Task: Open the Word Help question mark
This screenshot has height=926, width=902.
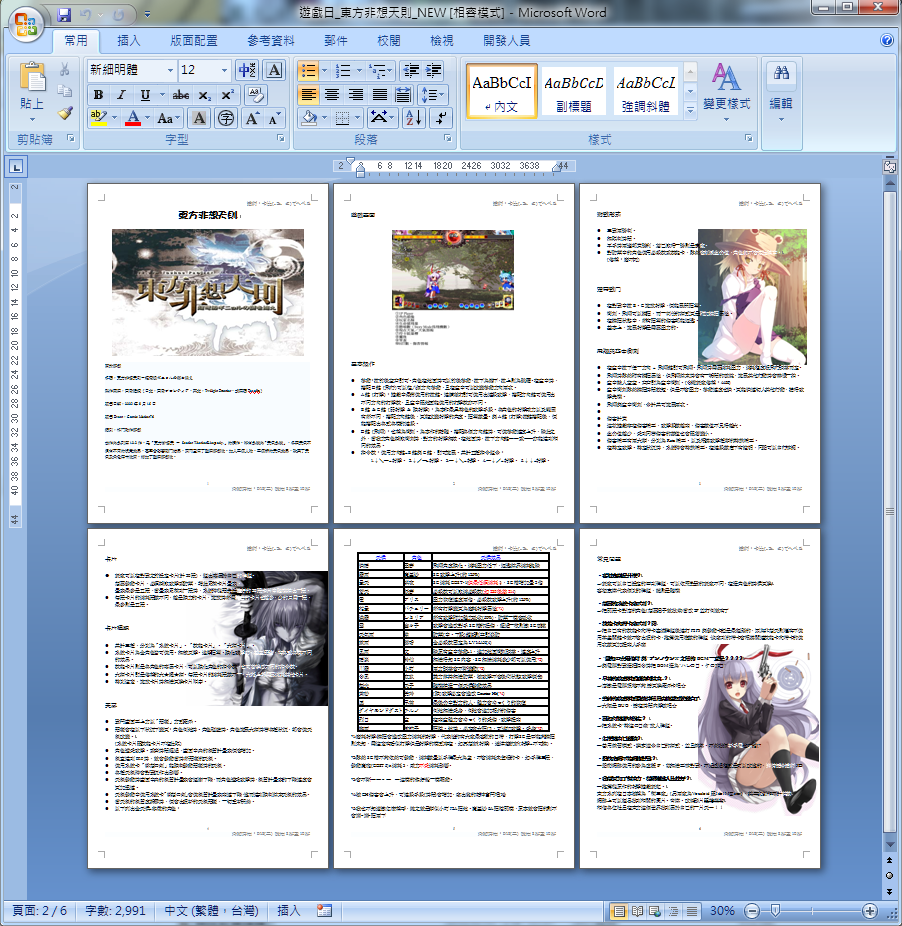Action: [886, 41]
